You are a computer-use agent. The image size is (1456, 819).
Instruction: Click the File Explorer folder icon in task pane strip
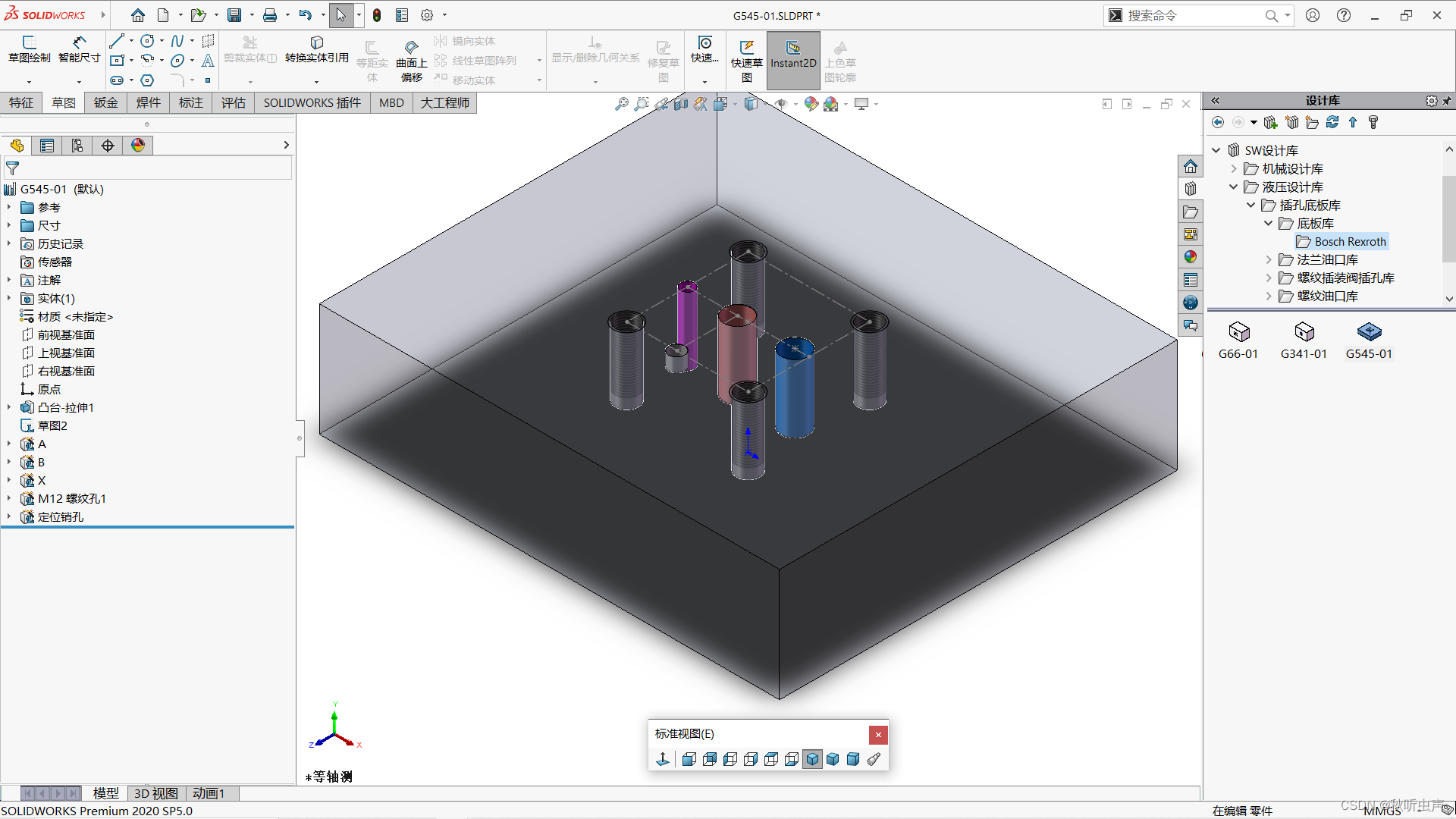point(1191,212)
